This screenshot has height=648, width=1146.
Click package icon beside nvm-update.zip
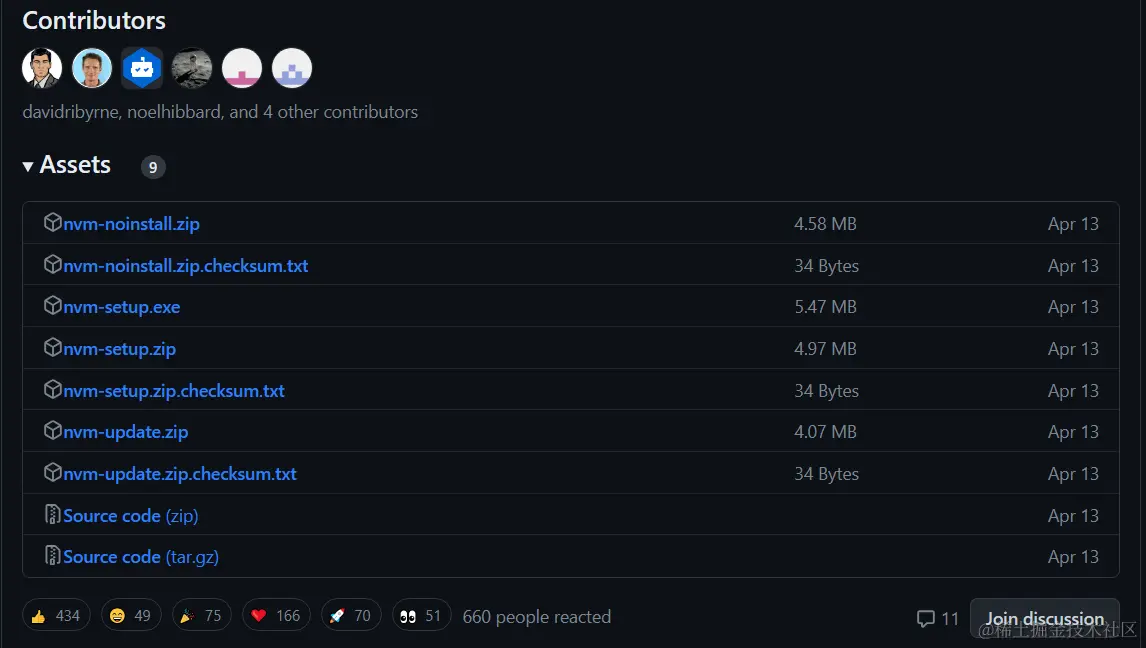coord(53,430)
